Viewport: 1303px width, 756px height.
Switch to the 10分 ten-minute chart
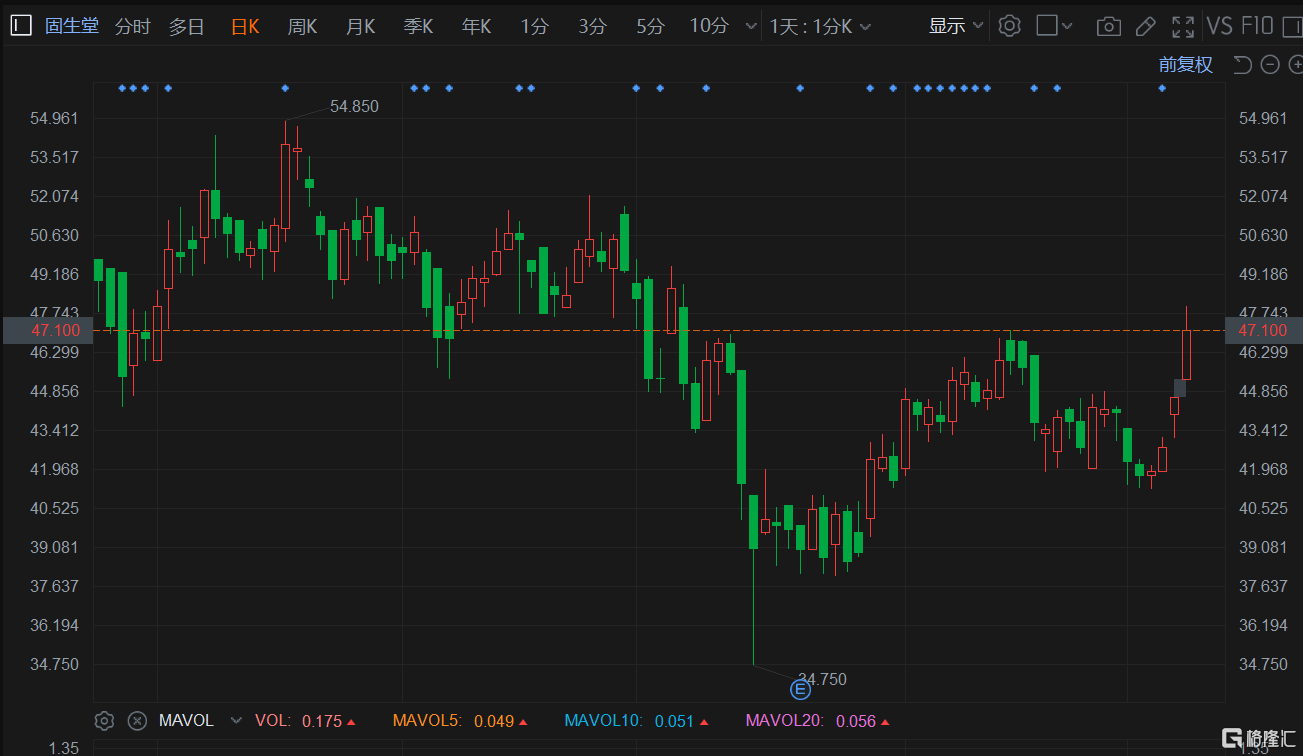(x=709, y=27)
